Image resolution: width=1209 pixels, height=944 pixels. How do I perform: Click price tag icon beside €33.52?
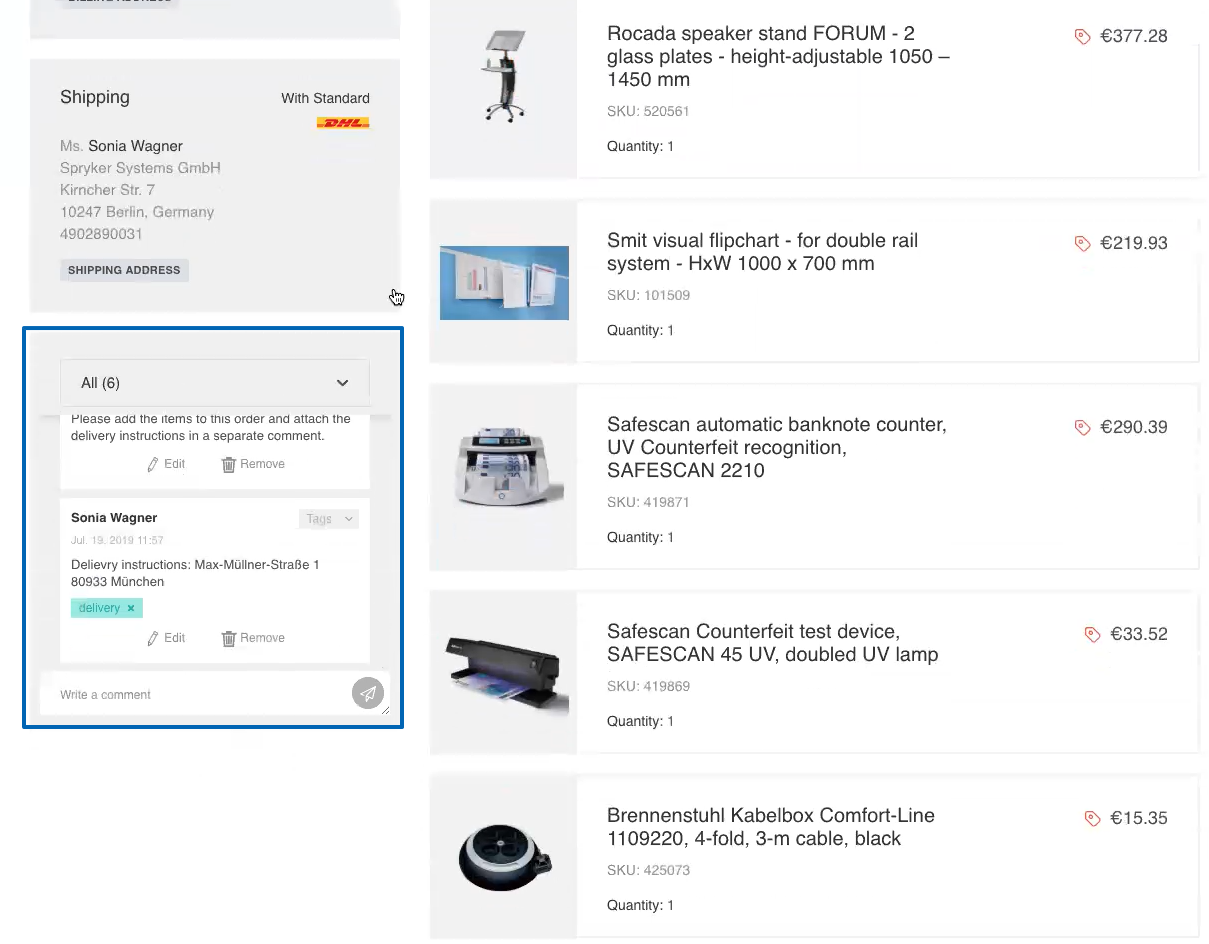tap(1092, 634)
